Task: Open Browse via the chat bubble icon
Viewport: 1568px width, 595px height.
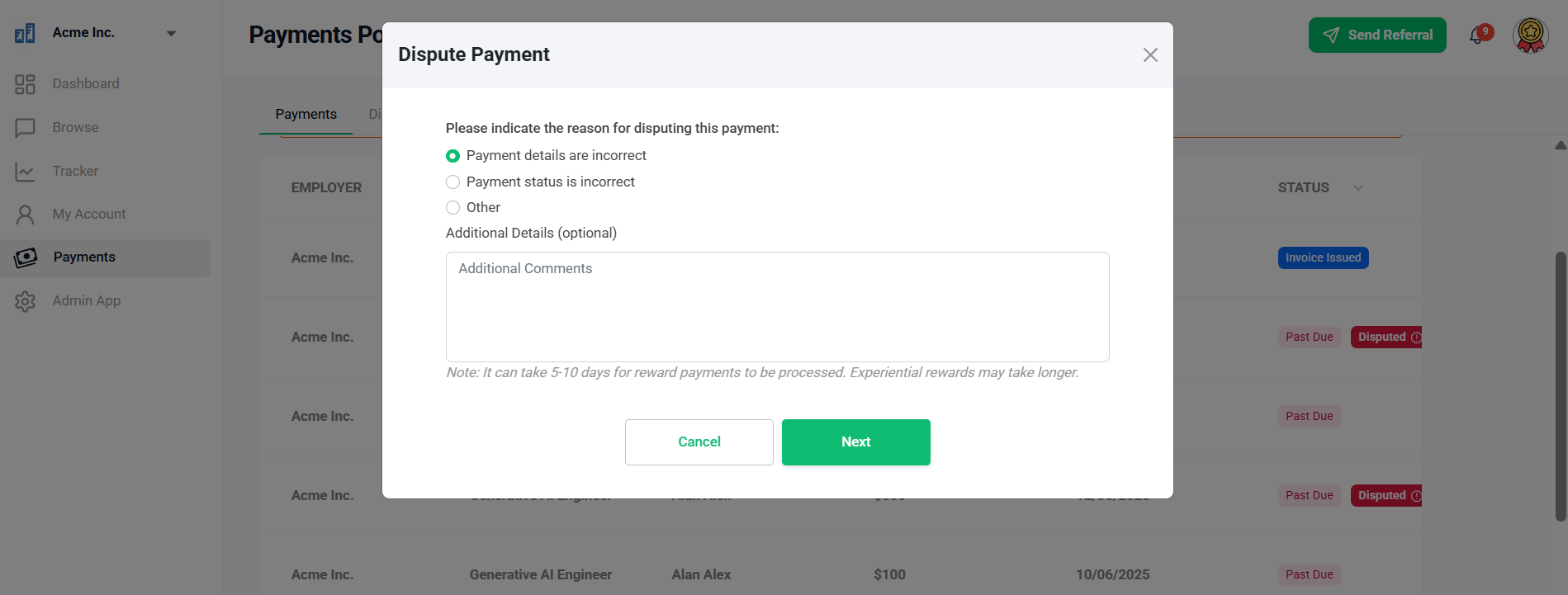Action: coord(25,128)
